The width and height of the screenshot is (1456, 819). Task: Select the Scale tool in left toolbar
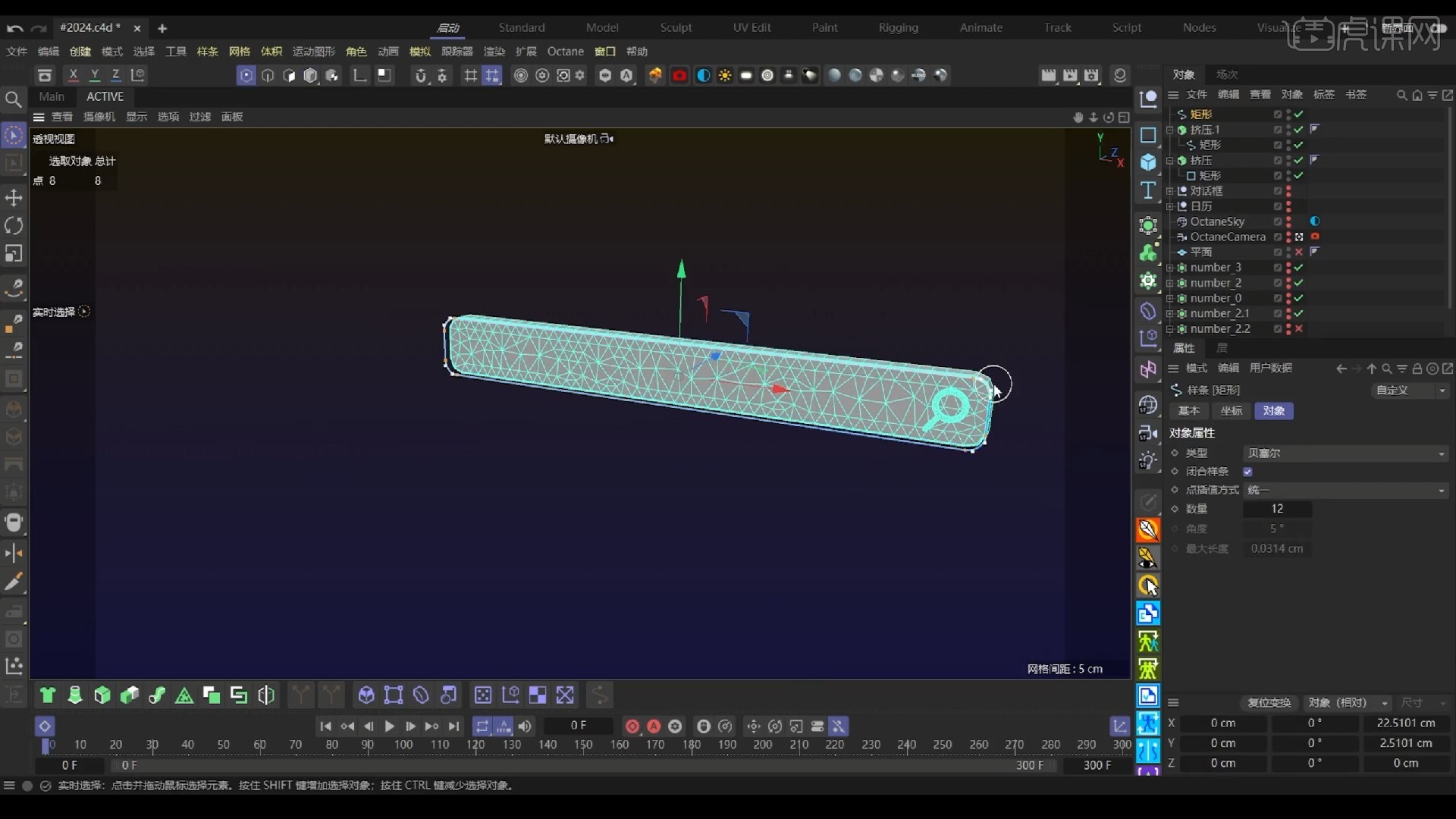(14, 254)
